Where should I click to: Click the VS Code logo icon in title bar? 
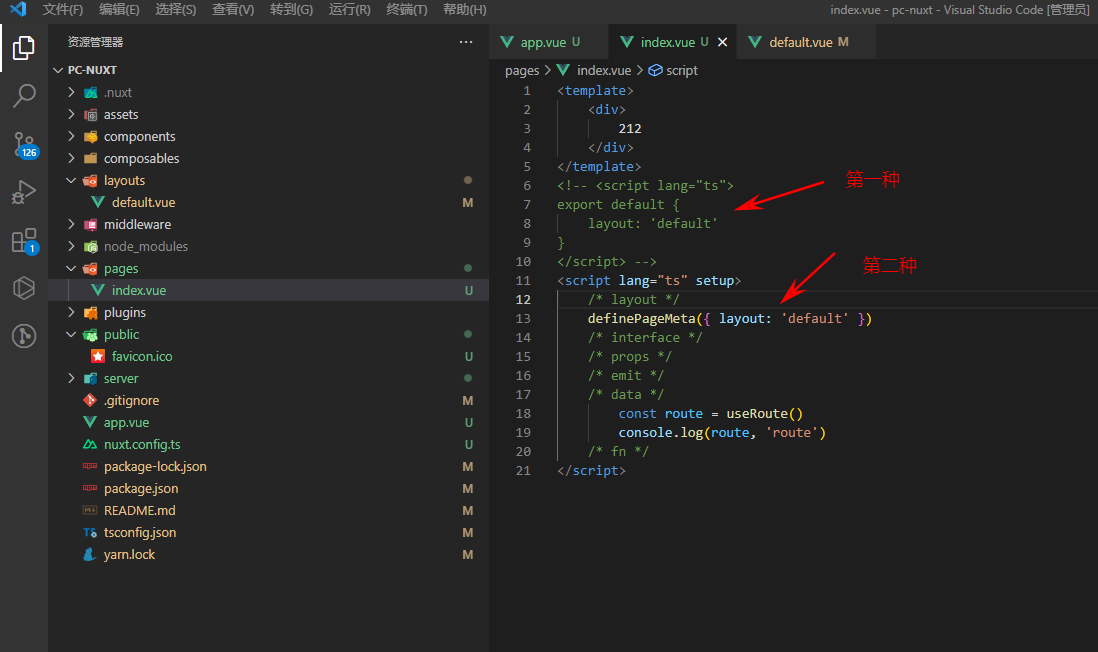click(x=18, y=9)
